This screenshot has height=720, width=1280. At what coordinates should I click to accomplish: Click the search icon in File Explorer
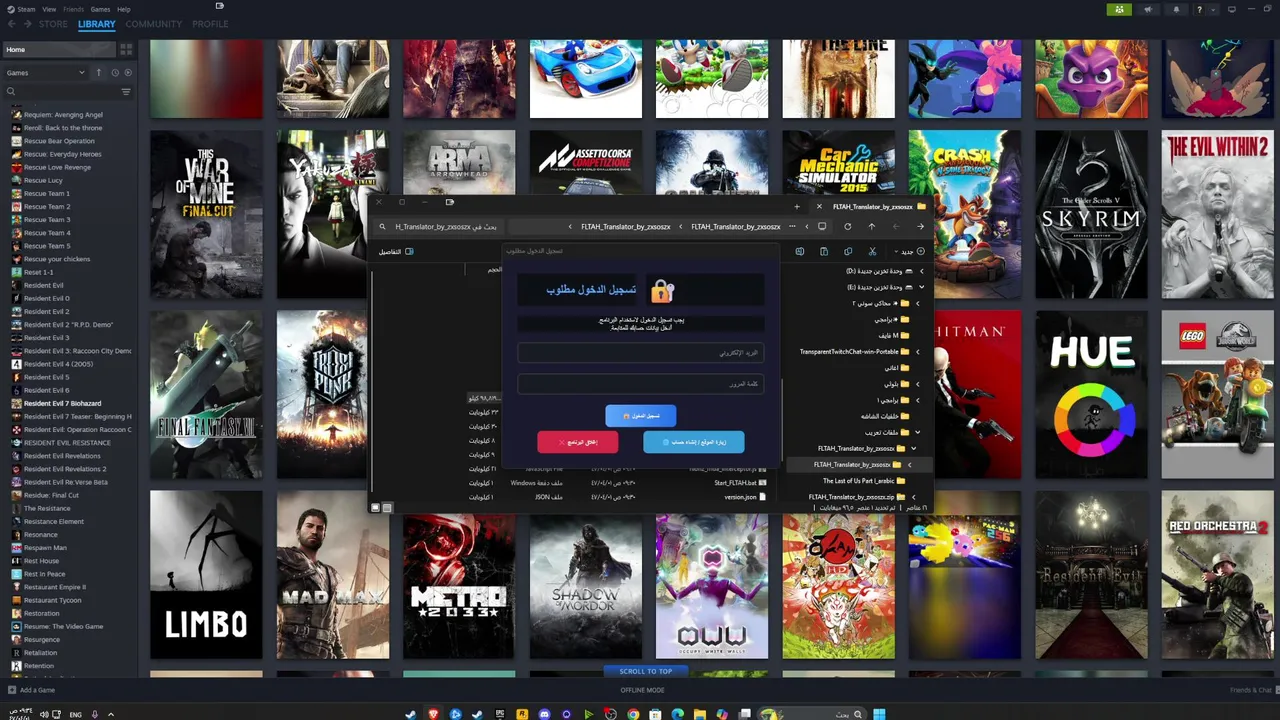382,227
